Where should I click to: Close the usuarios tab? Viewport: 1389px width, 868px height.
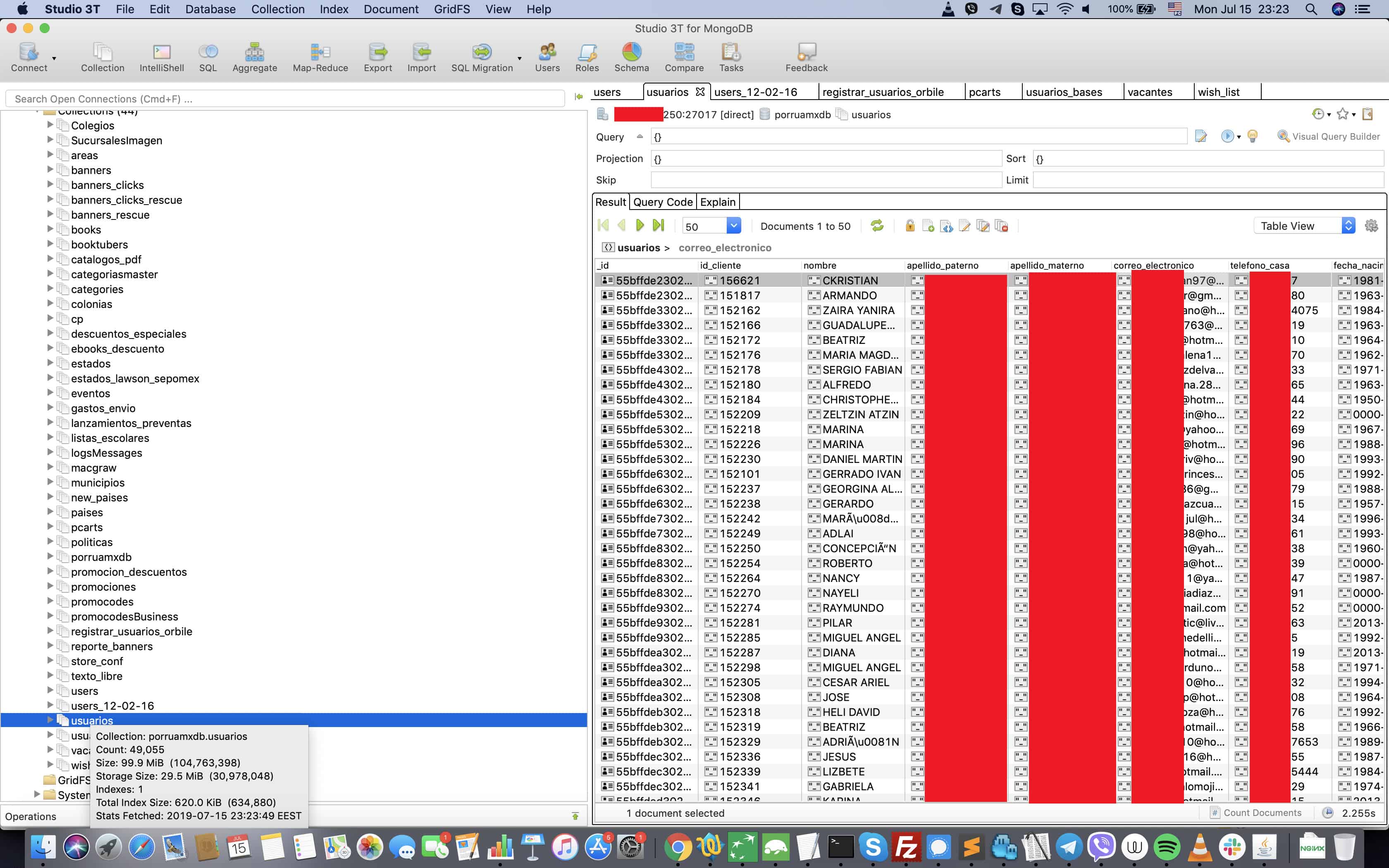699,92
